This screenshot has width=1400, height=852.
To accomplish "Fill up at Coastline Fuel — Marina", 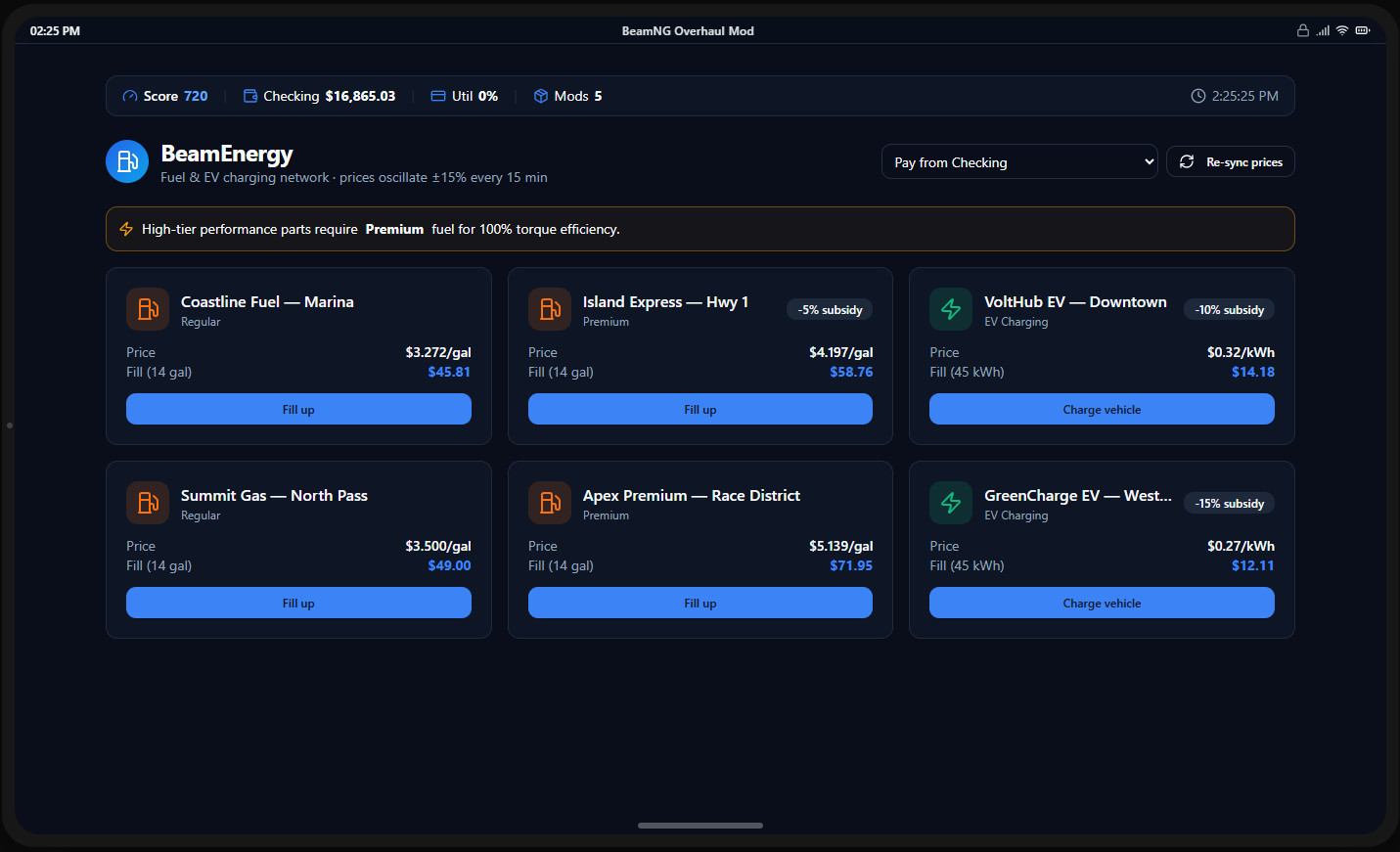I will click(x=298, y=409).
